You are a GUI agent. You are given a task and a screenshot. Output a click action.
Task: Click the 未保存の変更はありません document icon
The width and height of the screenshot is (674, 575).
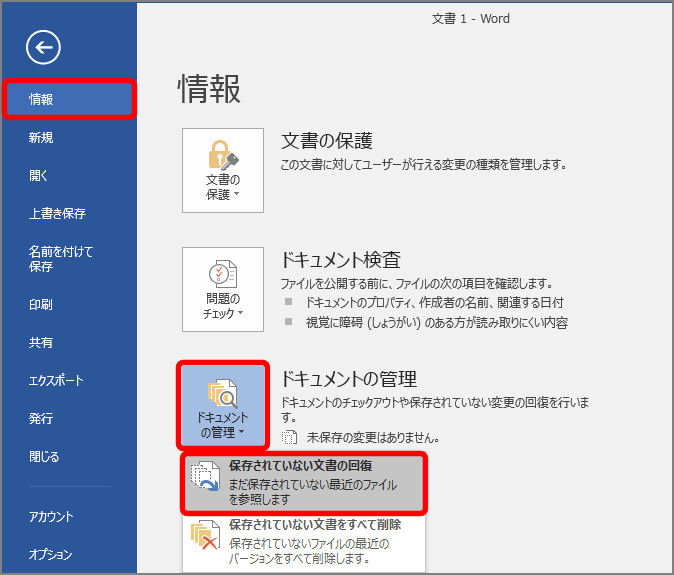click(x=289, y=437)
